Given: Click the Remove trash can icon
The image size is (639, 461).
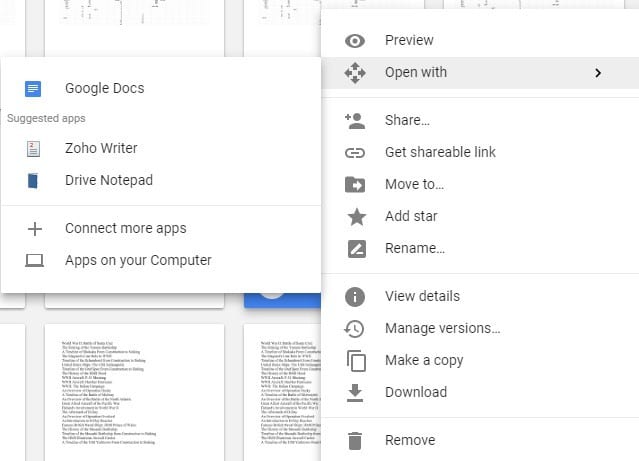Looking at the screenshot, I should tap(355, 441).
